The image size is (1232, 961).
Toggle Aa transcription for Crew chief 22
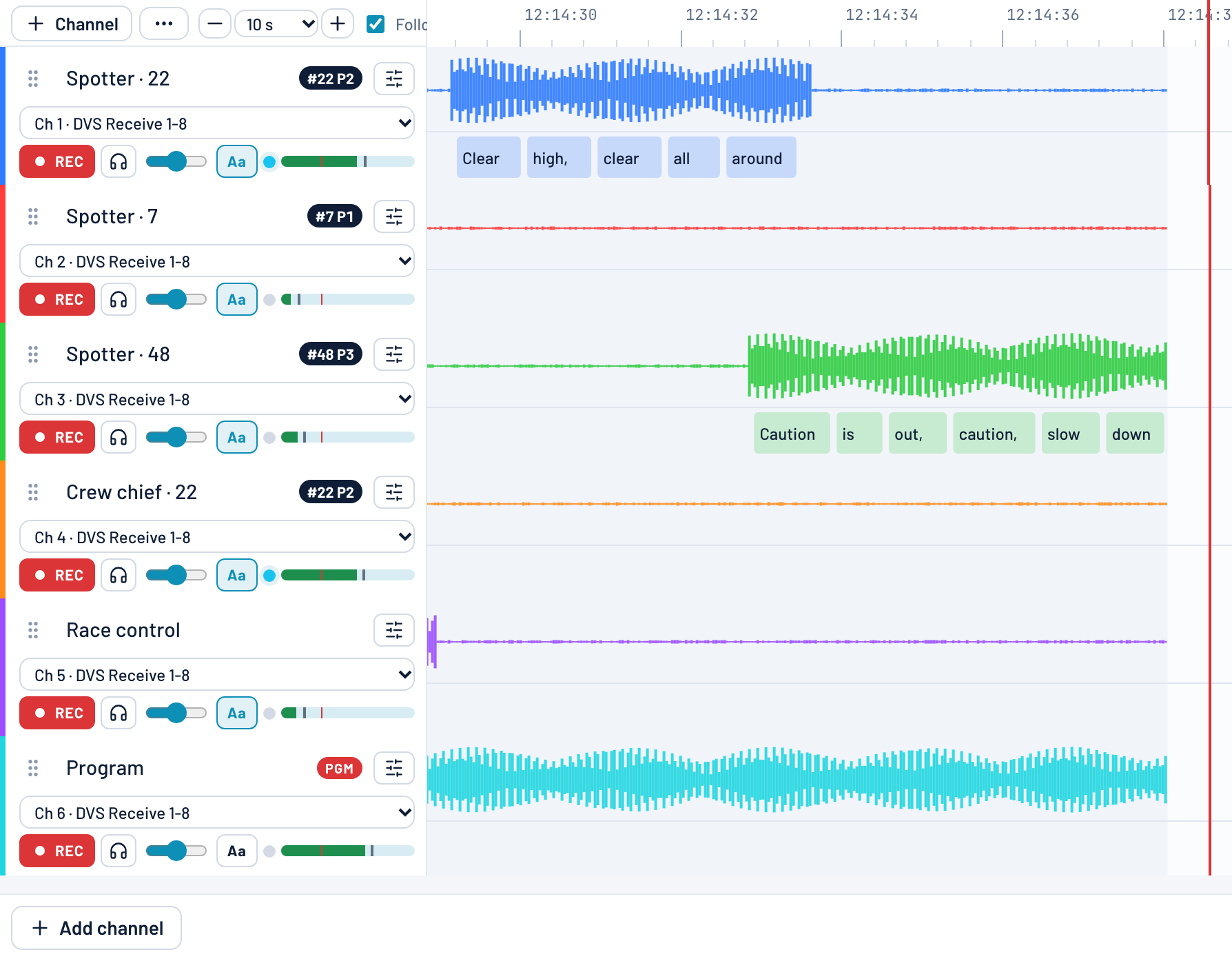pyautogui.click(x=237, y=575)
